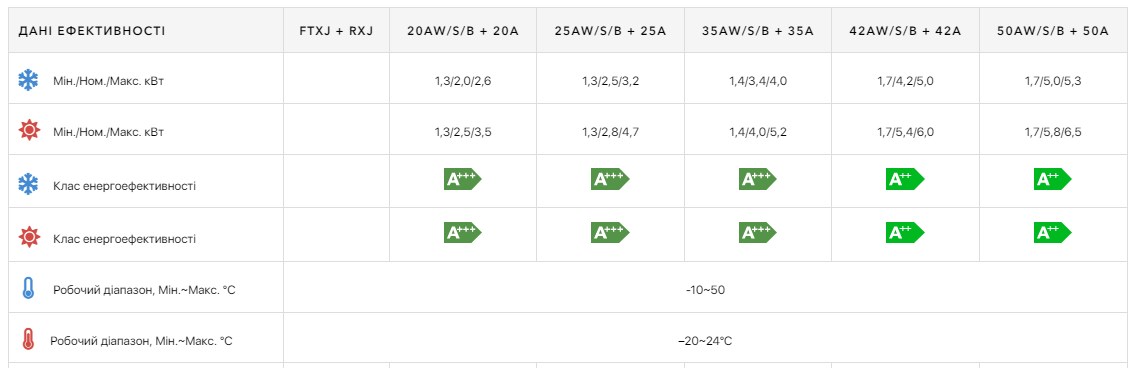The height and width of the screenshot is (368, 1140).
Task: Select the 50AW/S/B + 50A column header
Action: click(1052, 31)
